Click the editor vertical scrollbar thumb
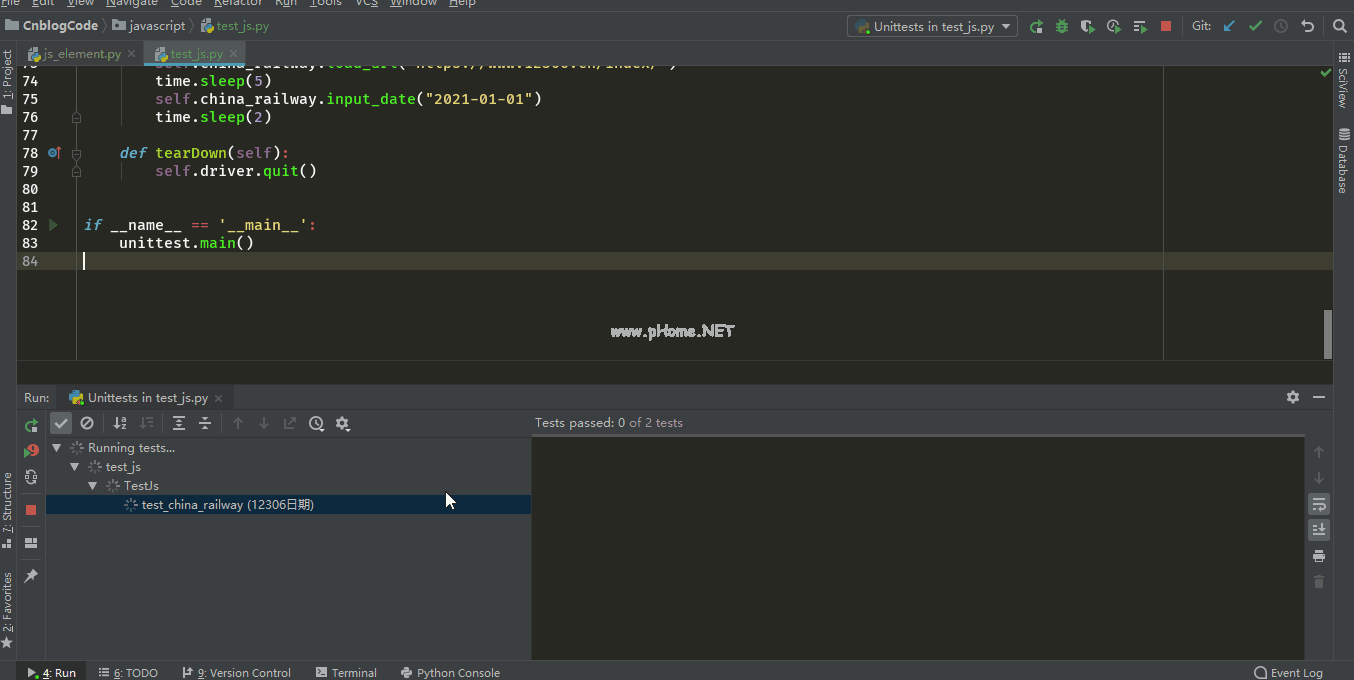The width and height of the screenshot is (1354, 680). (x=1328, y=334)
